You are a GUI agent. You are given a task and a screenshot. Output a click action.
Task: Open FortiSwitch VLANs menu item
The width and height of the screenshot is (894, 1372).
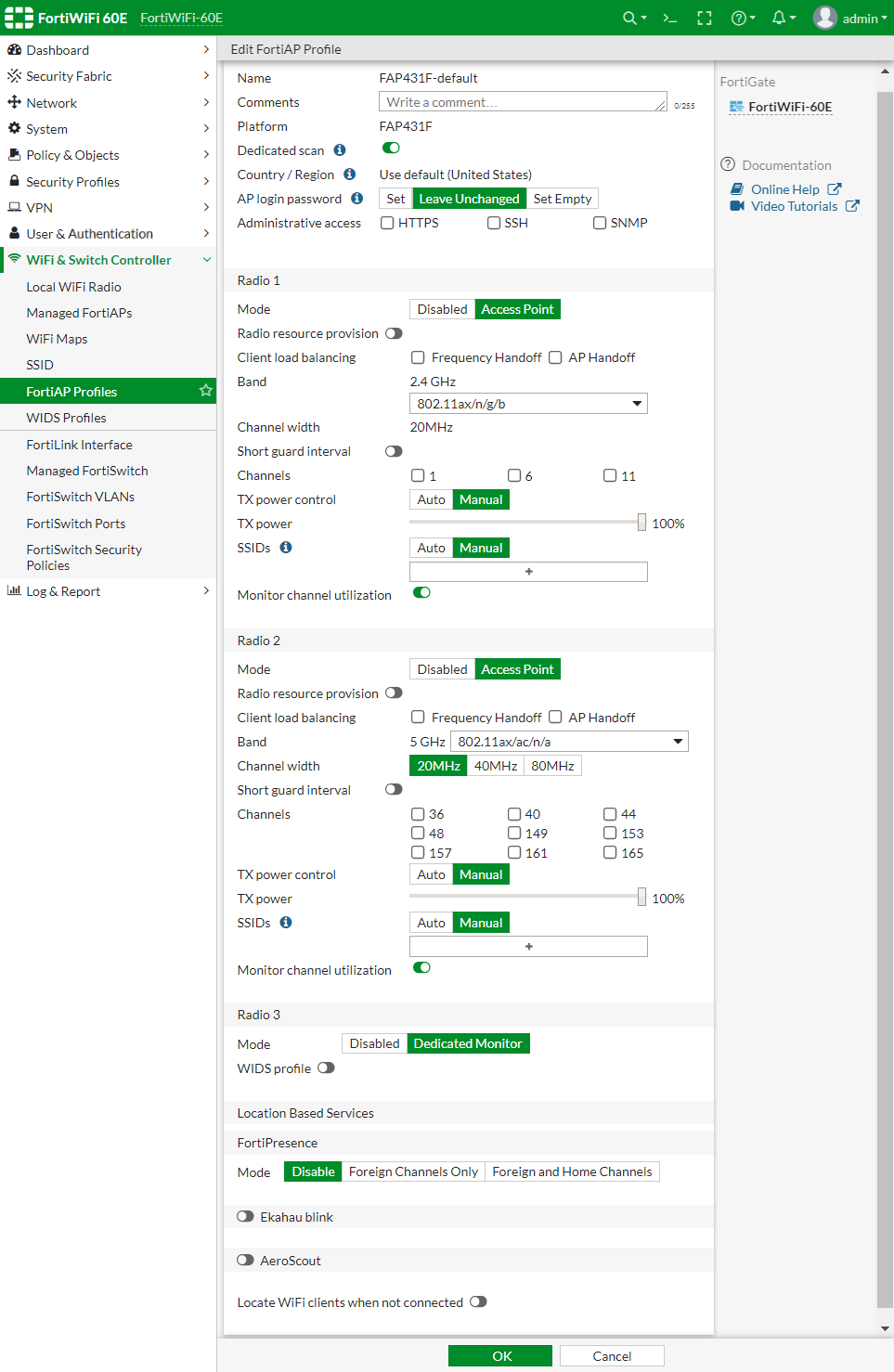(81, 497)
